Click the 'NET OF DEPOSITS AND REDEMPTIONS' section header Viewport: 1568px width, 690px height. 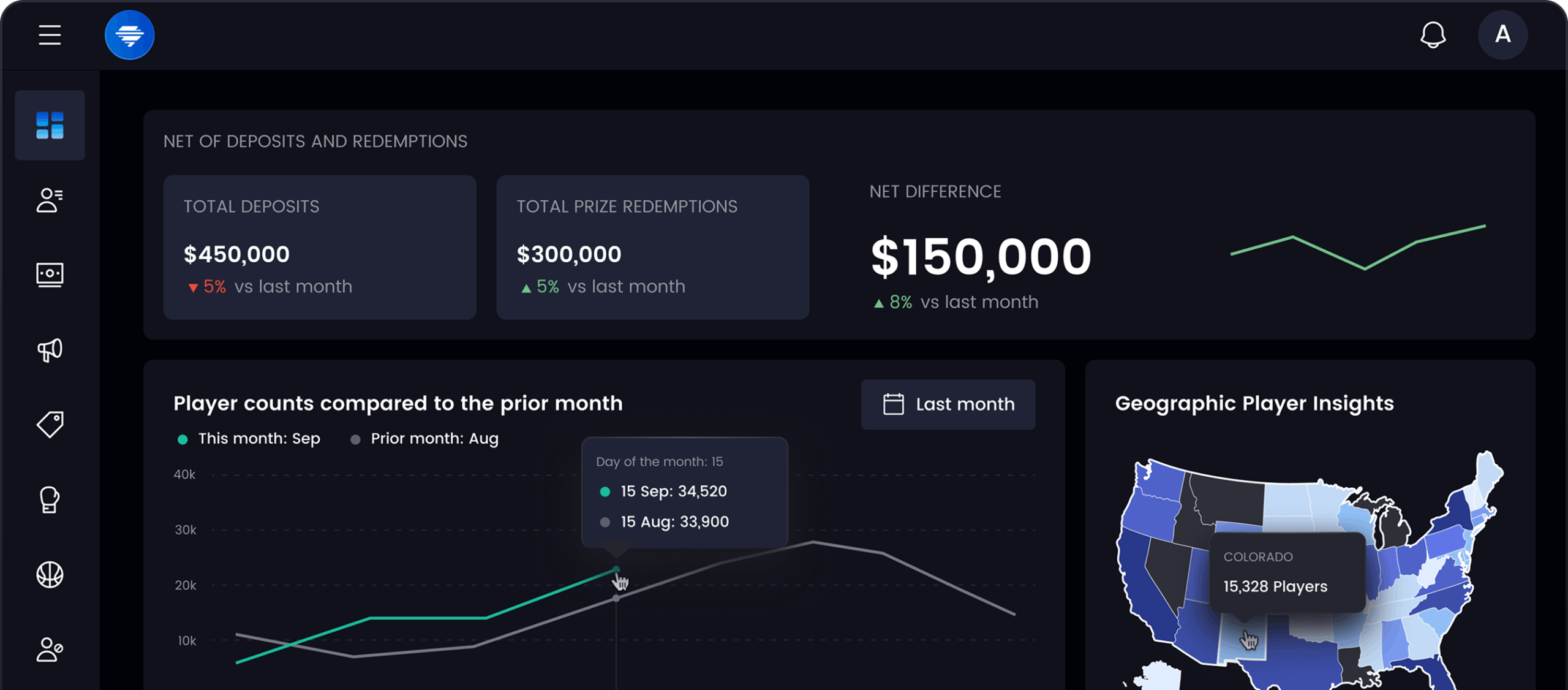tap(315, 141)
